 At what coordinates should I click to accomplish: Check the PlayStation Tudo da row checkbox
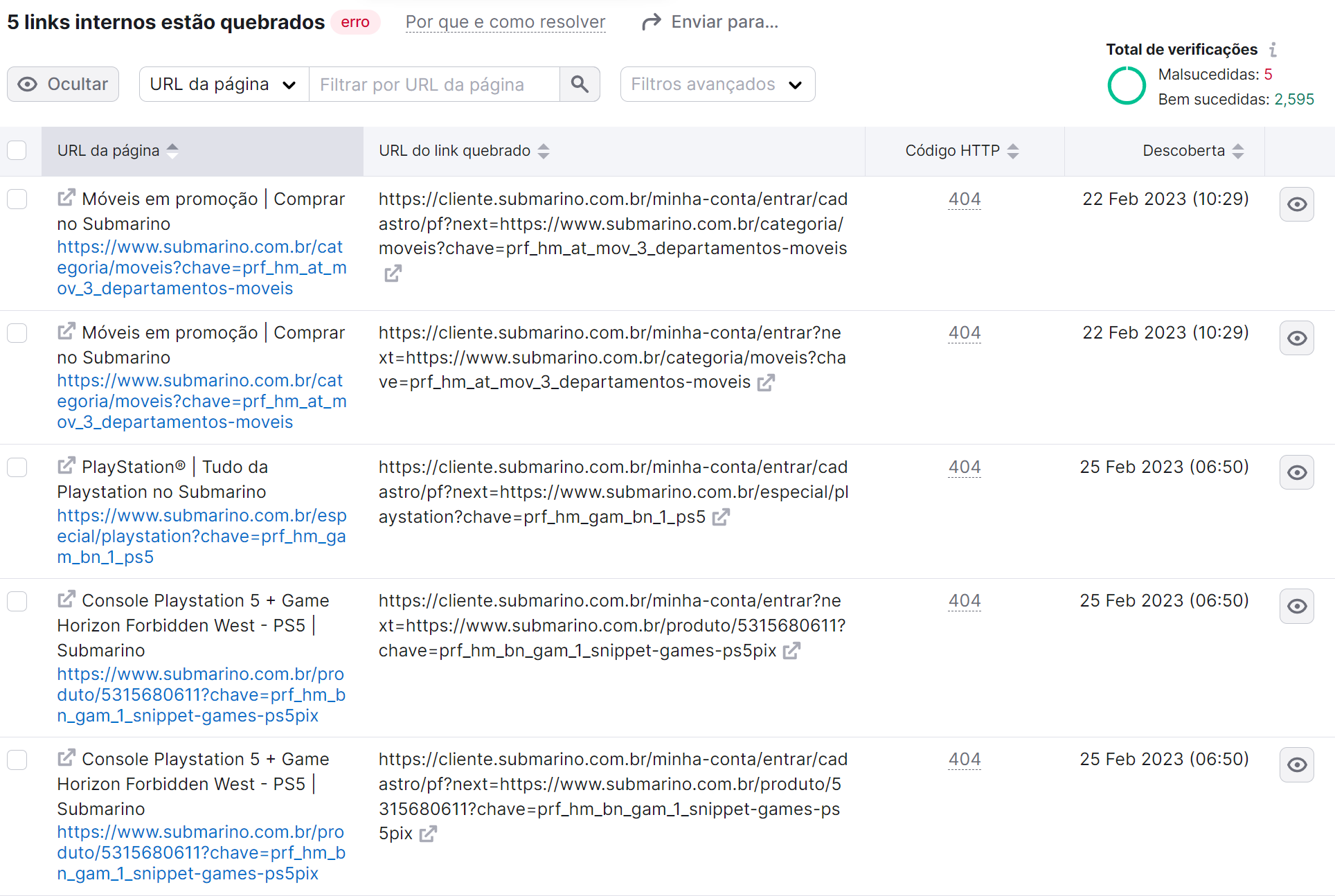[x=17, y=467]
